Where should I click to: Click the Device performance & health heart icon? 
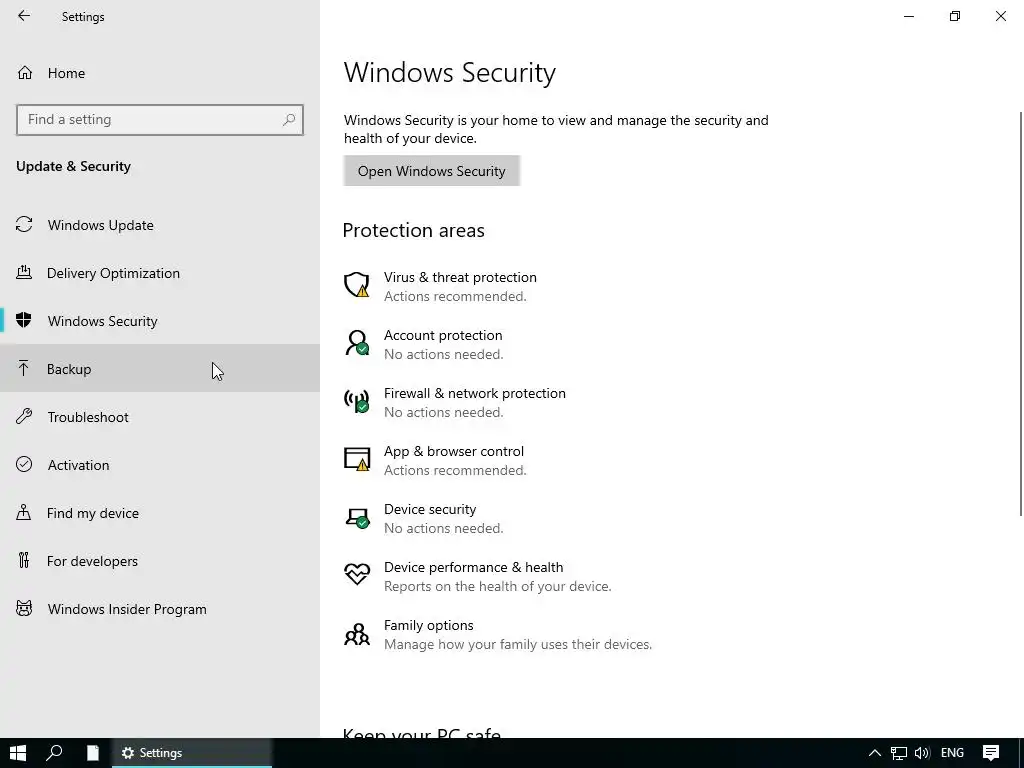[357, 575]
